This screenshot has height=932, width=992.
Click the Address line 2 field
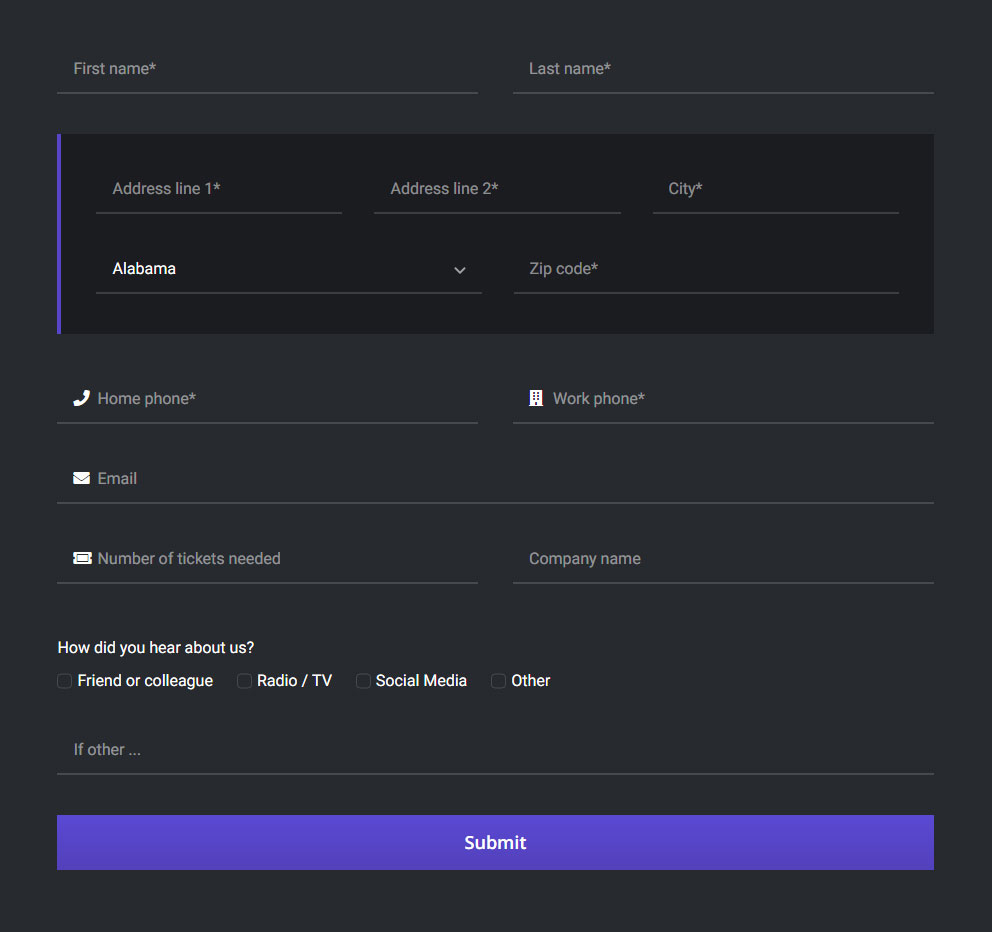[497, 189]
